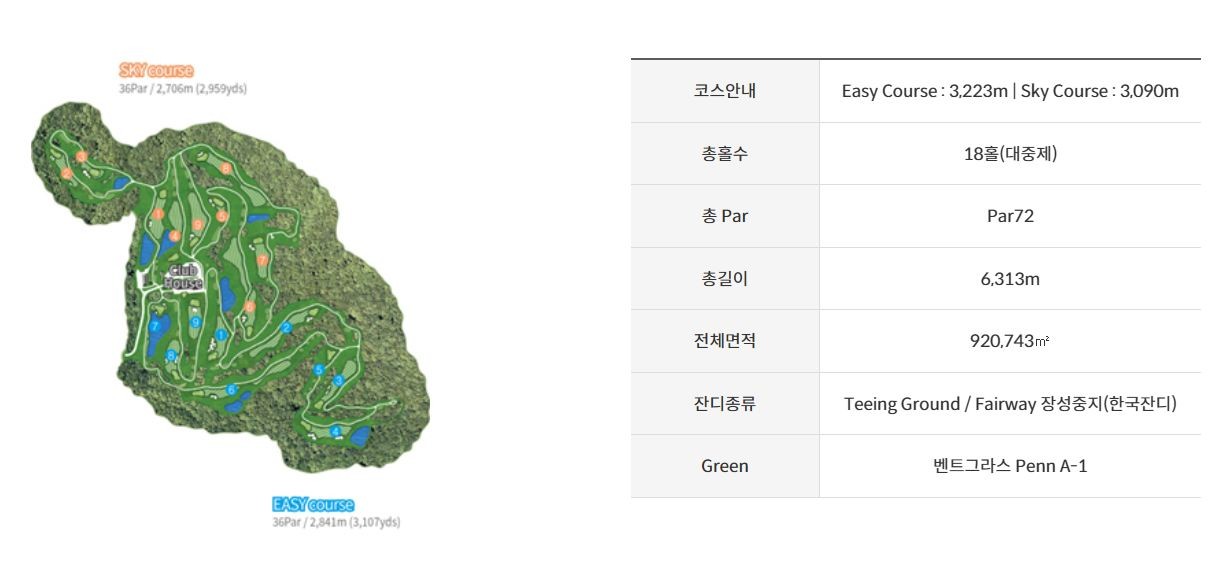Select blue hole 3 marker on Easy course

(339, 380)
